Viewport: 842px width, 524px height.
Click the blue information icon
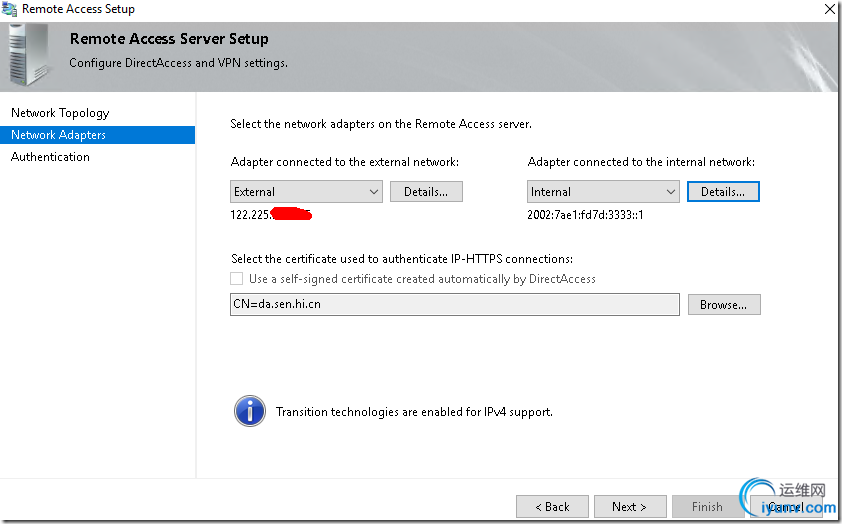point(249,410)
